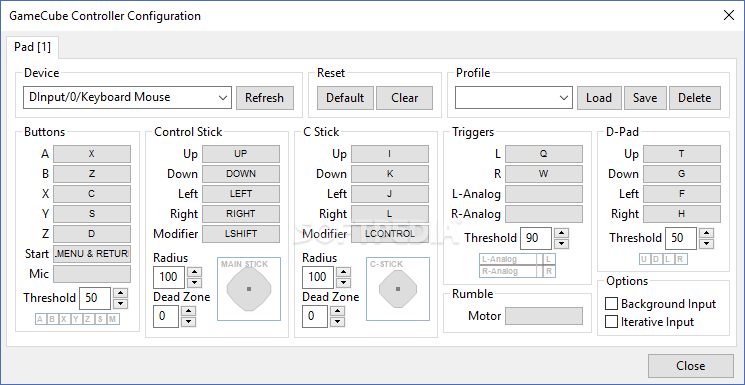Remap Control Stick Modifier LSHIFT binding
Viewport: 745px width, 385px height.
click(x=241, y=234)
